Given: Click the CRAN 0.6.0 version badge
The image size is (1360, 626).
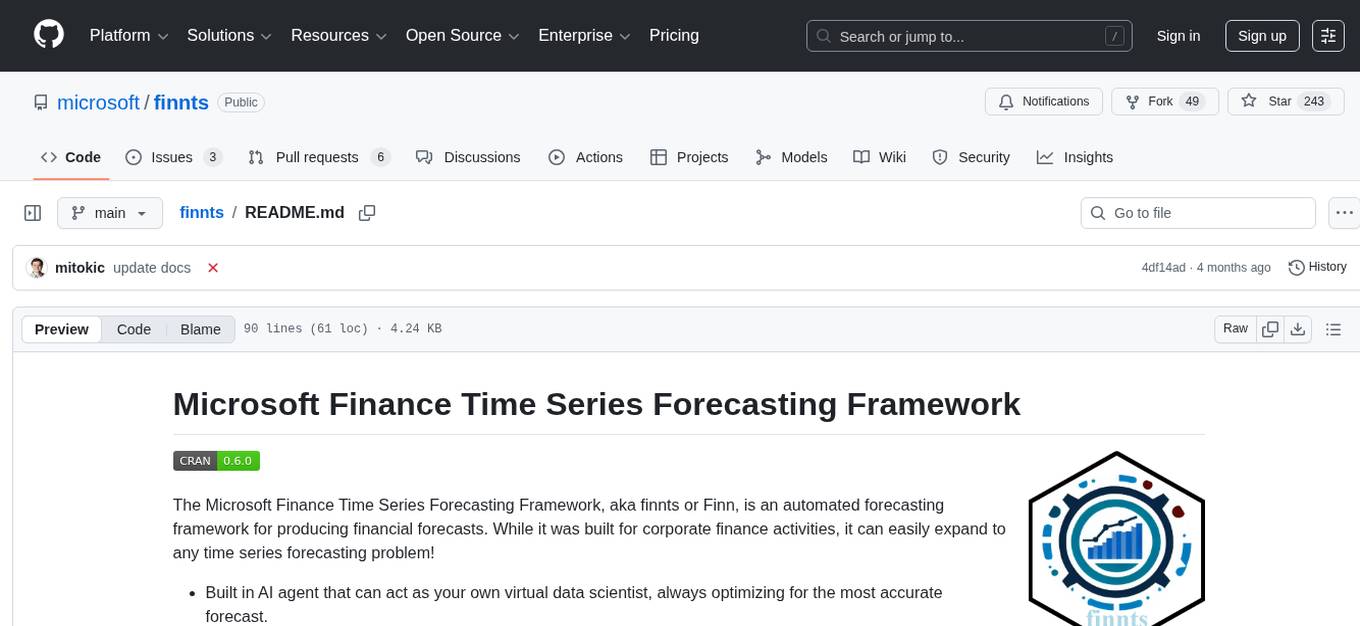Looking at the screenshot, I should [216, 461].
